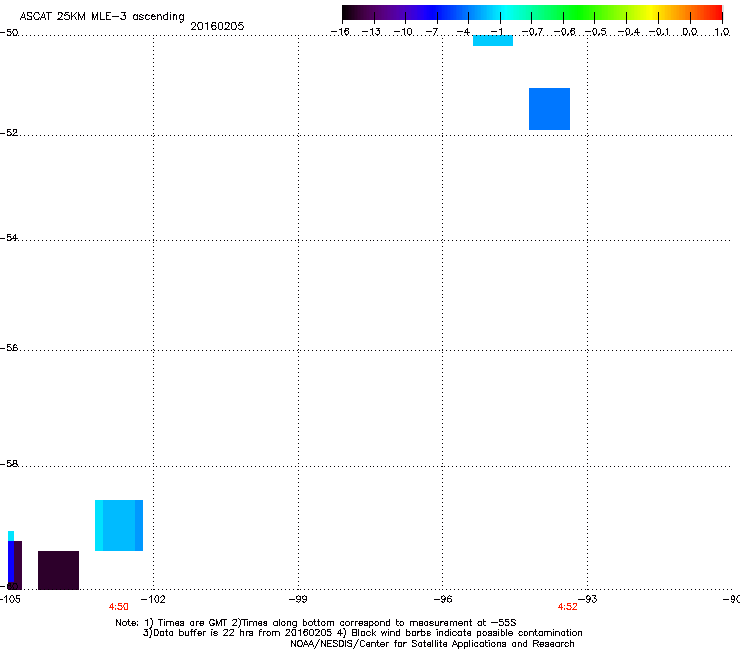
Task: Click the red 4:50 time label
Action: [118, 607]
